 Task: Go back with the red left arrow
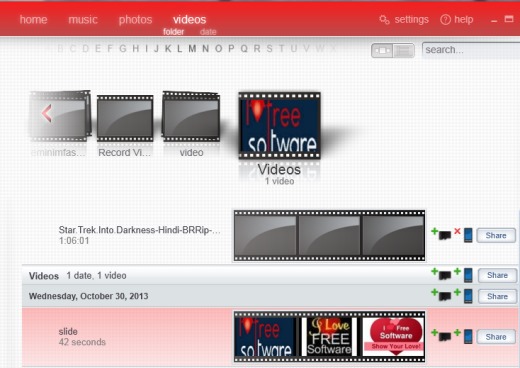tap(47, 113)
